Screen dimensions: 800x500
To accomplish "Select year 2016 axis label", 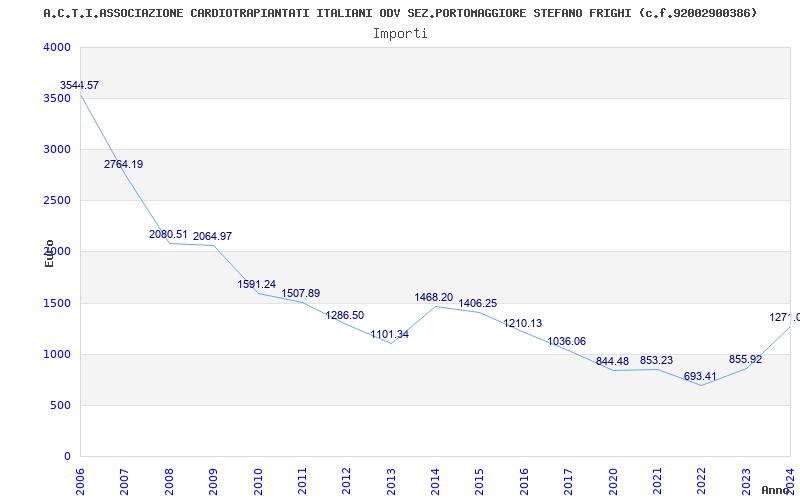I will point(524,481).
